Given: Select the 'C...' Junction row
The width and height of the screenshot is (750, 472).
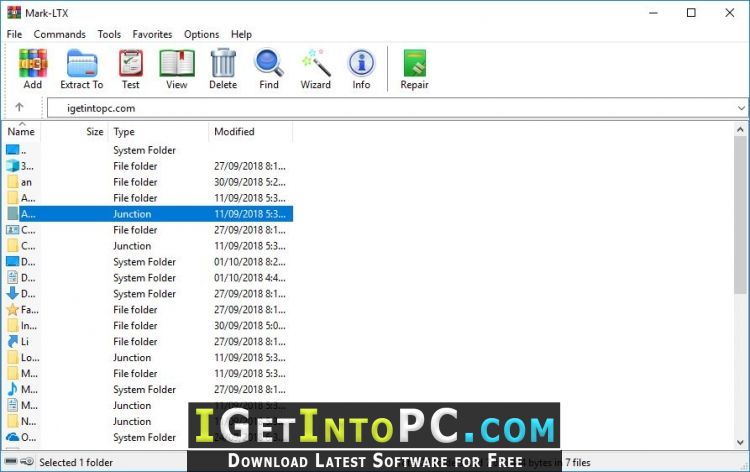Looking at the screenshot, I should (x=148, y=246).
